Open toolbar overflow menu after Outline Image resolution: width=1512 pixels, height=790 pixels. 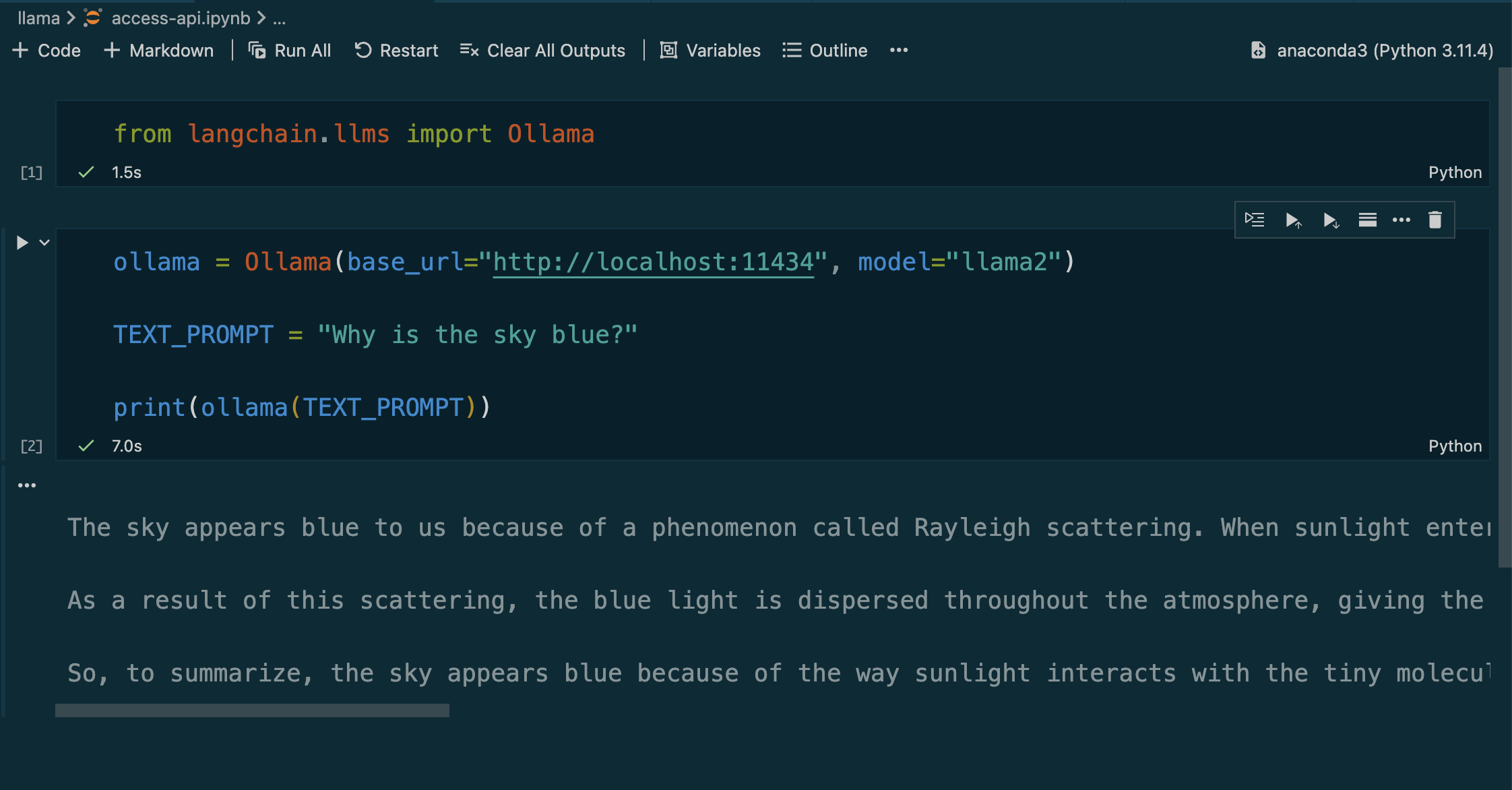point(899,51)
